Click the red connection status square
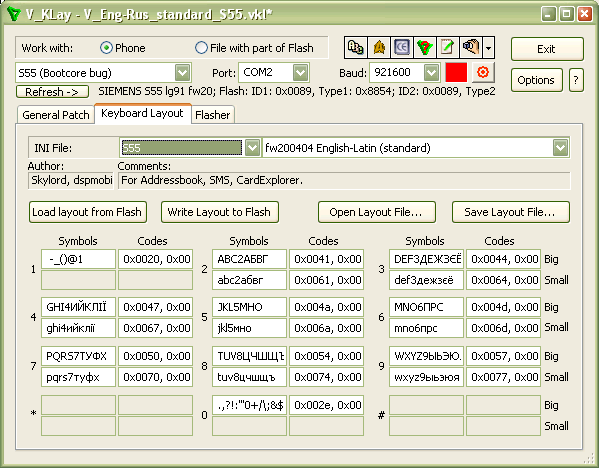 456,72
